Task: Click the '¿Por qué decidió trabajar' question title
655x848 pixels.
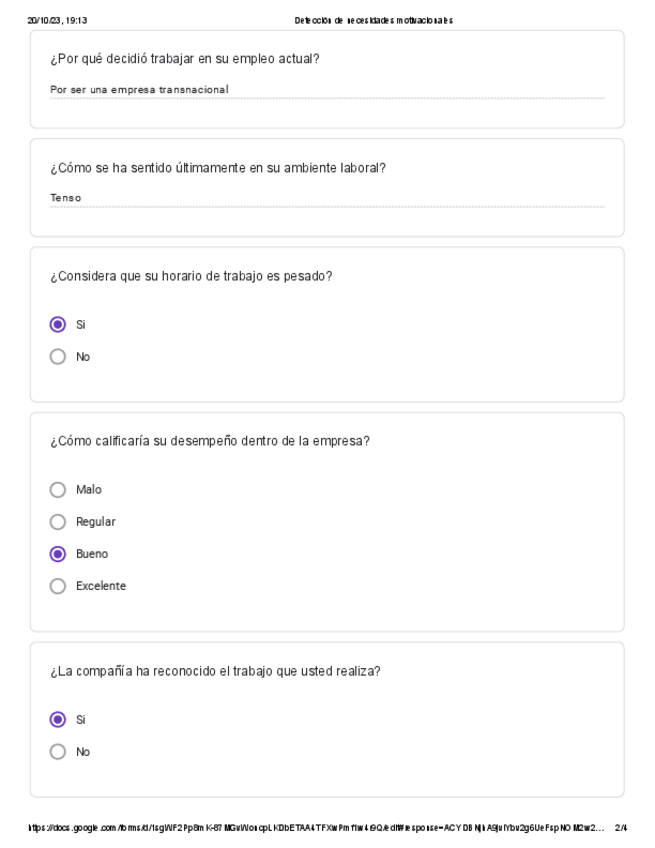Action: (x=185, y=58)
